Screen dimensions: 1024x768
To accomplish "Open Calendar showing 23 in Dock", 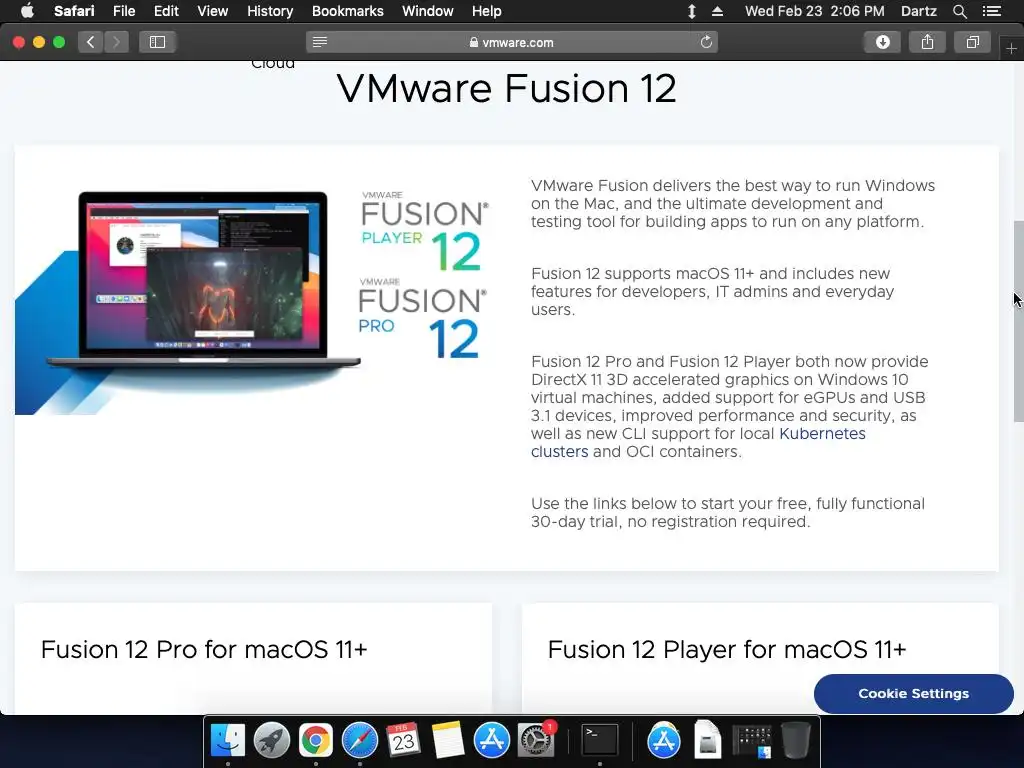I will tap(403, 741).
